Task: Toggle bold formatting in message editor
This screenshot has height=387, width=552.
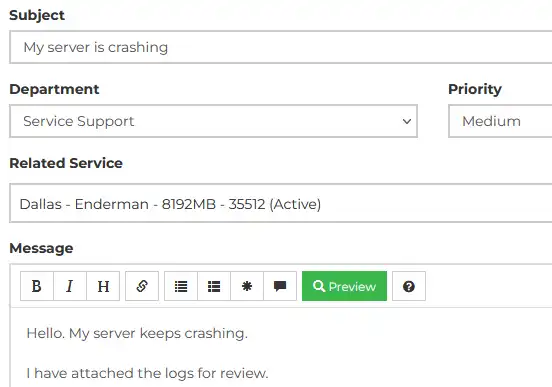Action: coord(37,286)
